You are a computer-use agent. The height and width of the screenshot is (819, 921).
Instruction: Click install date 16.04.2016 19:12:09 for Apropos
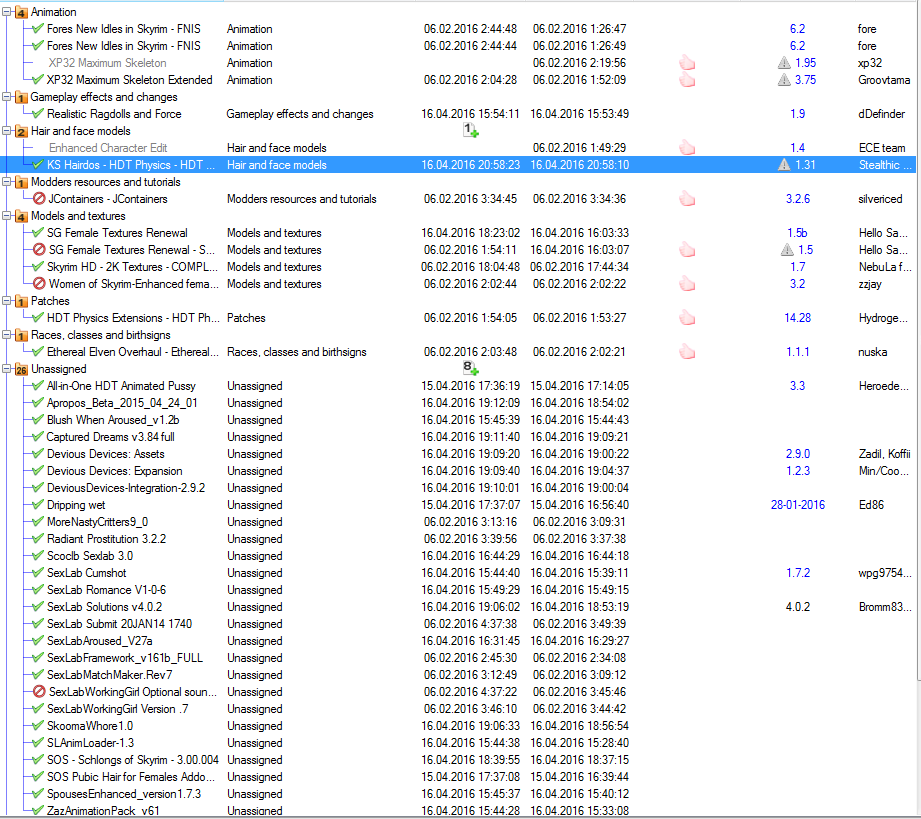(x=470, y=403)
